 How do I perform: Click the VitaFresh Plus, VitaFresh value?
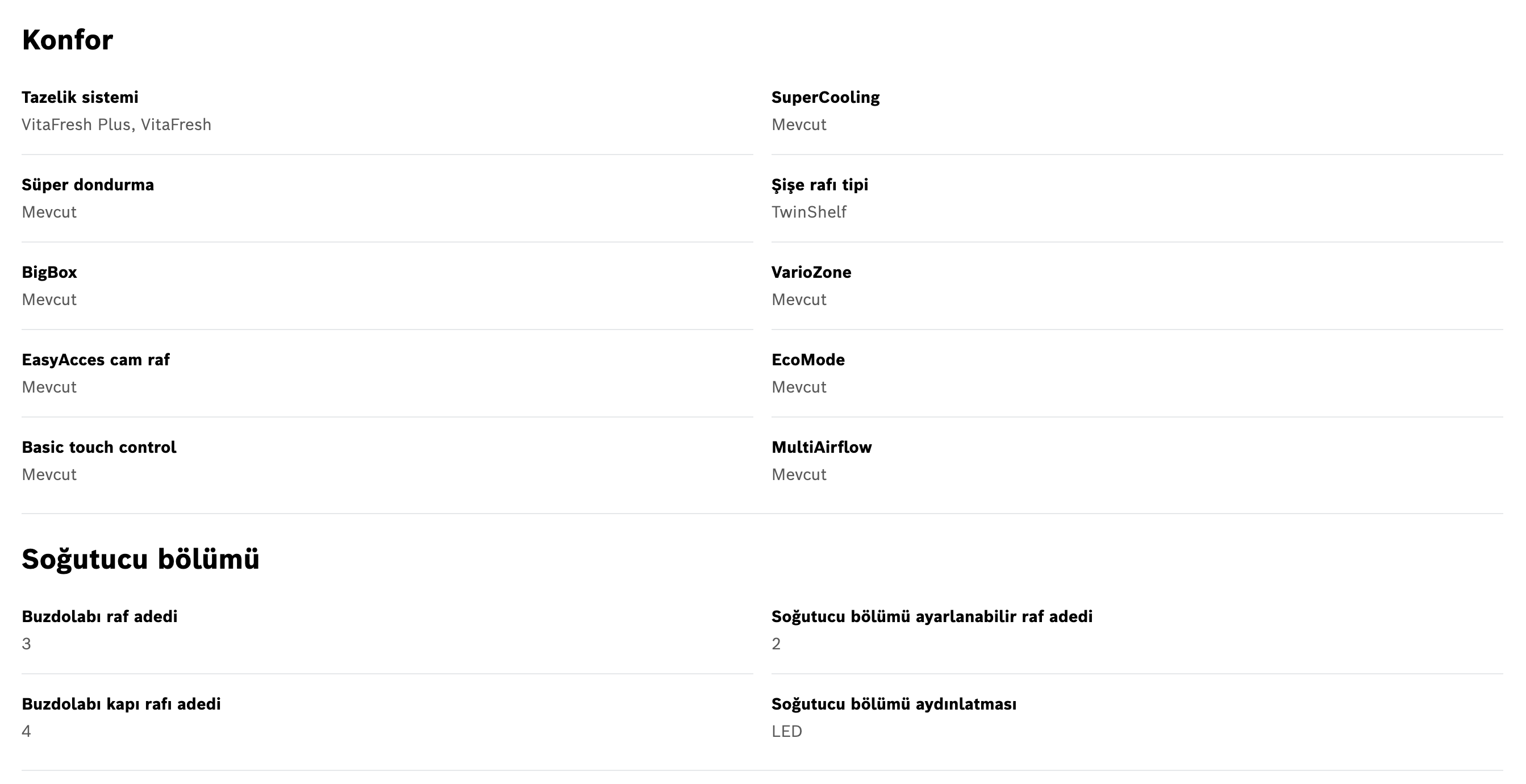(116, 124)
